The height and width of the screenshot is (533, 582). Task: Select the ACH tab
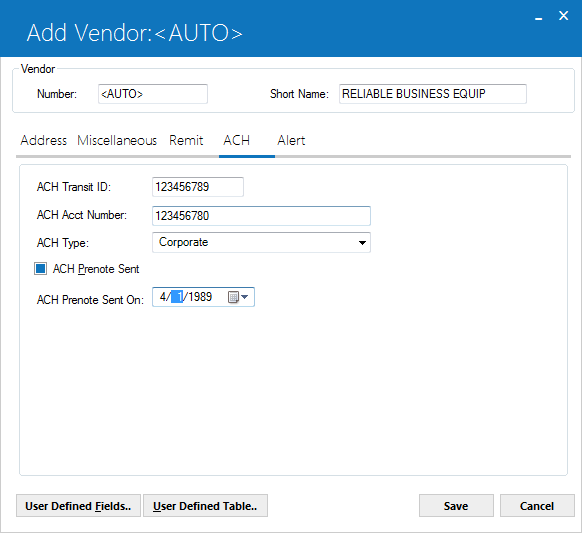coord(236,140)
